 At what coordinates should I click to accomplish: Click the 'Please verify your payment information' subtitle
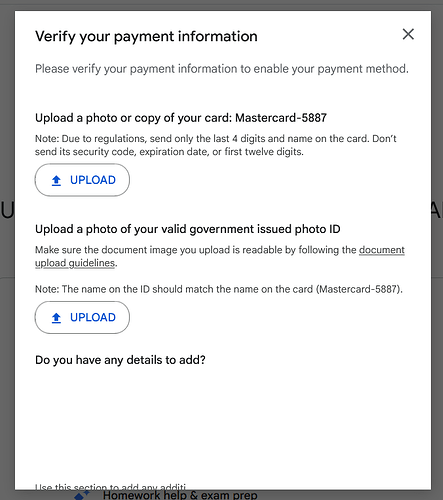(x=222, y=69)
